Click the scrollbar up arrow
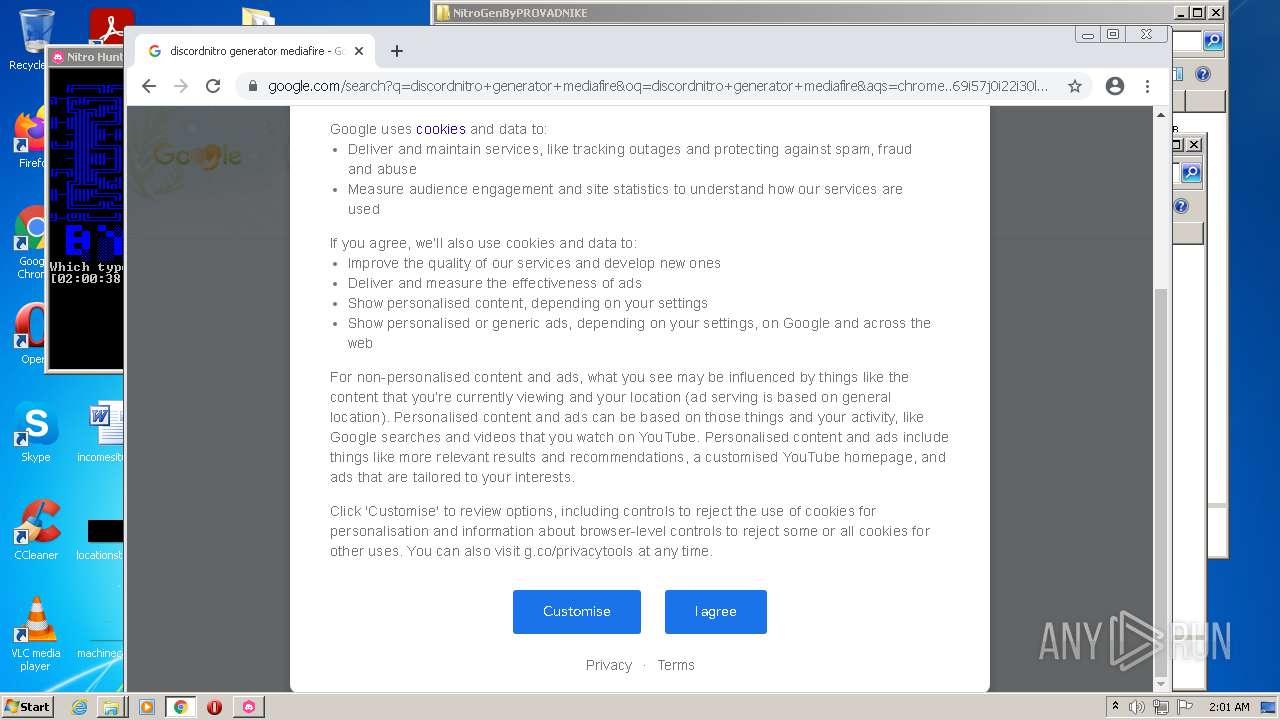 (x=1161, y=115)
